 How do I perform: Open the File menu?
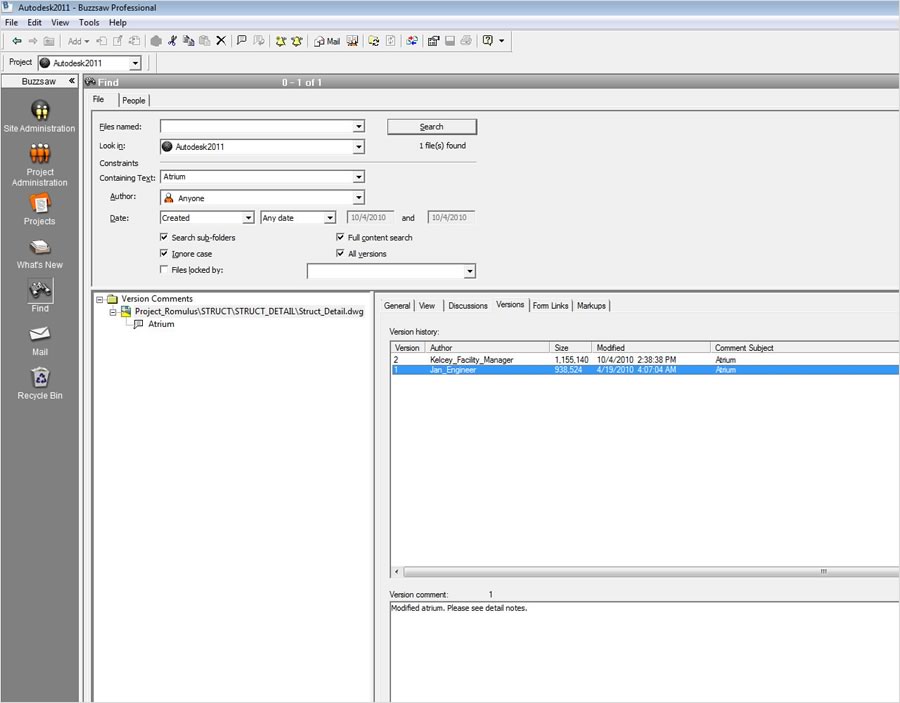11,22
